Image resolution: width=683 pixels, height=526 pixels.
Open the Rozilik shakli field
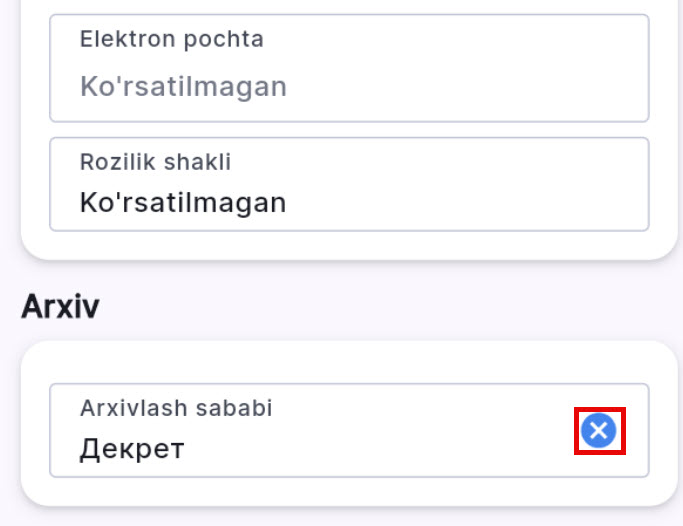click(x=349, y=185)
